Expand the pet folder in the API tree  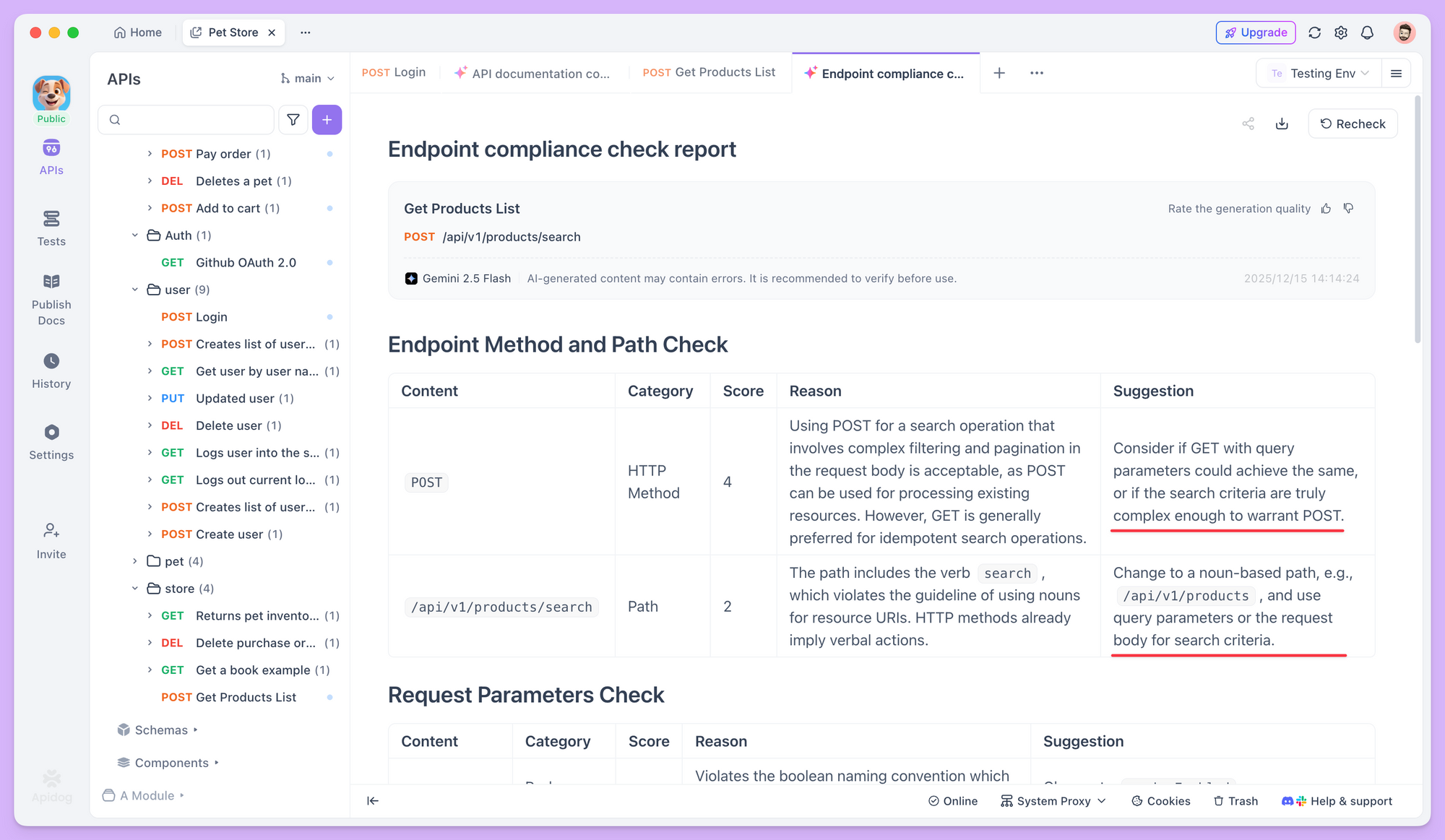pyautogui.click(x=135, y=561)
